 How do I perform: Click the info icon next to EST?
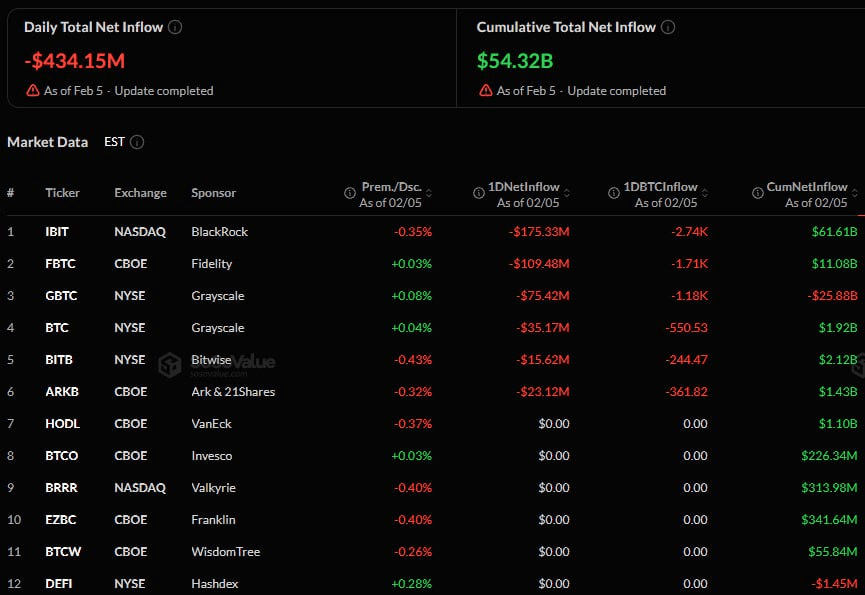[135, 142]
